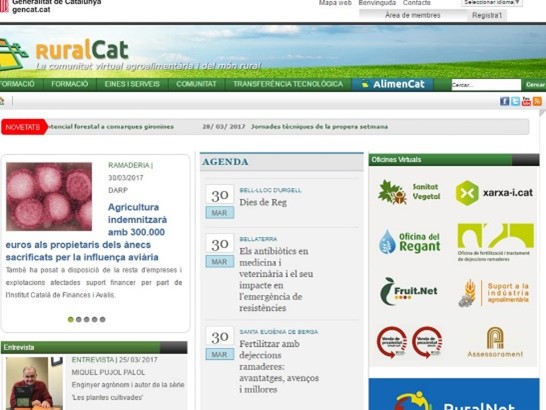Focus the Cercar search field
The width and height of the screenshot is (546, 410).
(486, 85)
